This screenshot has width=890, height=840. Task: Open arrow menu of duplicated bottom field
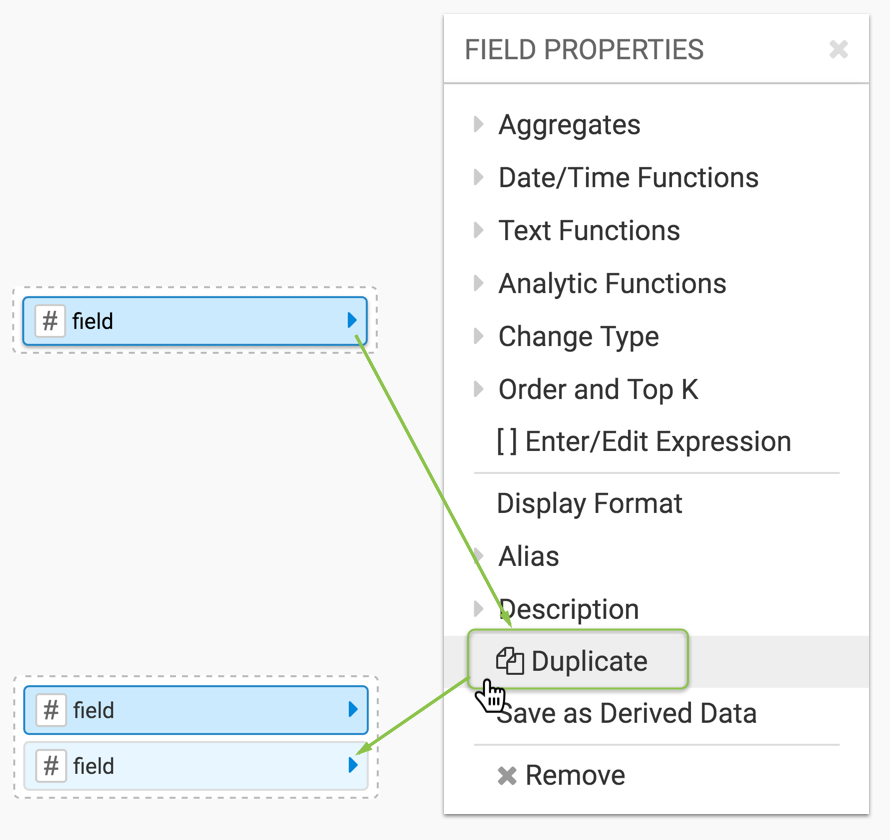click(353, 766)
